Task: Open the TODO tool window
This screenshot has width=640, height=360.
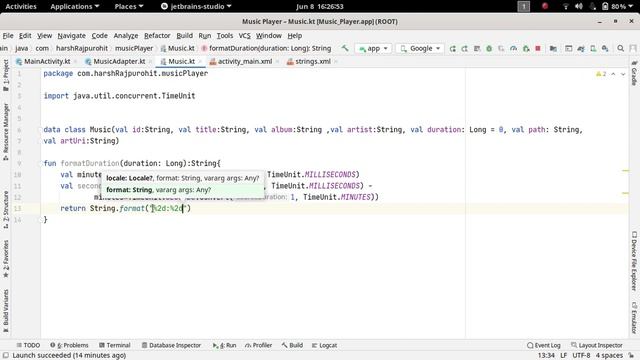Action: click(28, 345)
